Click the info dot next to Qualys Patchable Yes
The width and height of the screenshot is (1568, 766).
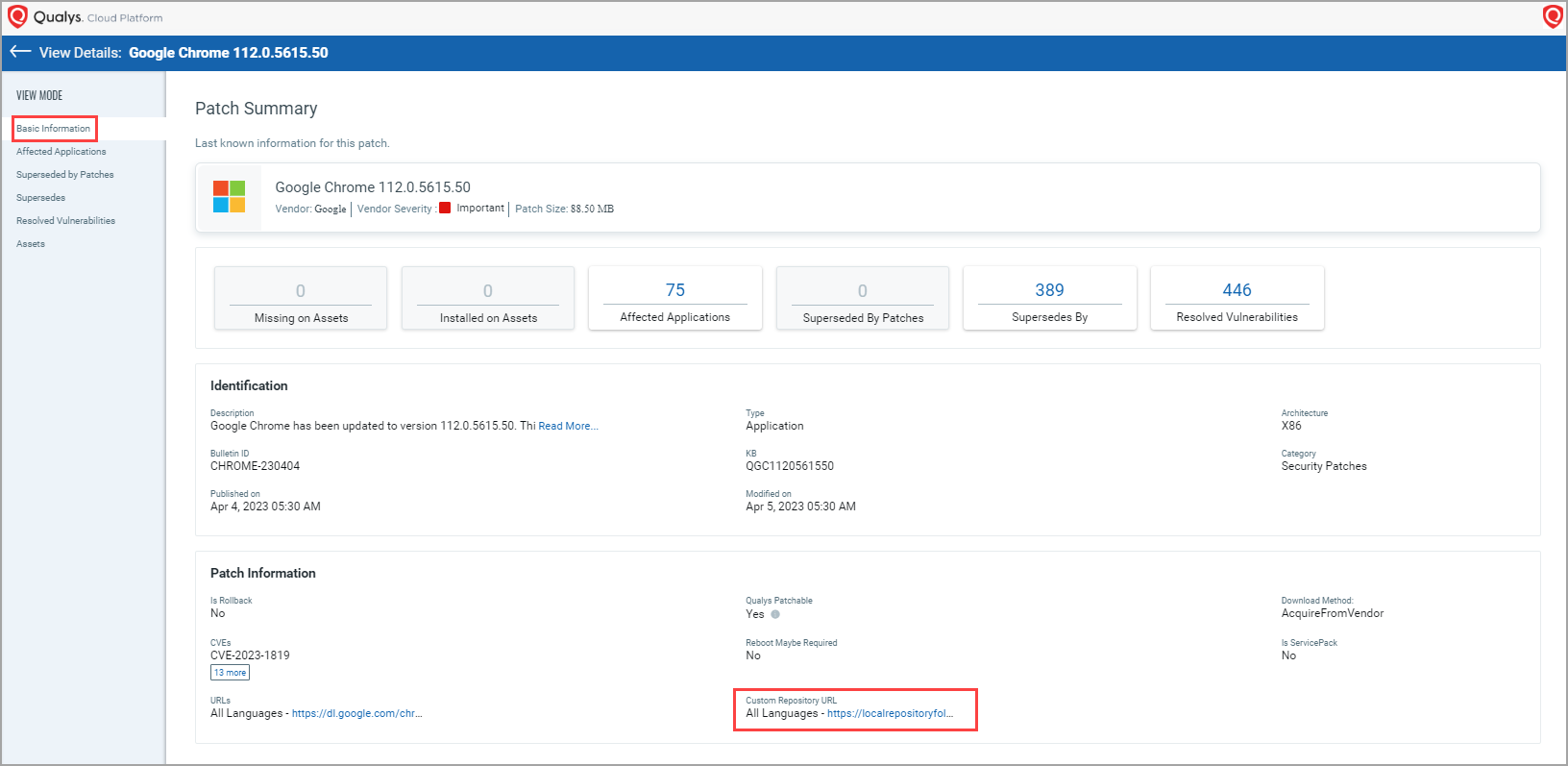pos(775,614)
